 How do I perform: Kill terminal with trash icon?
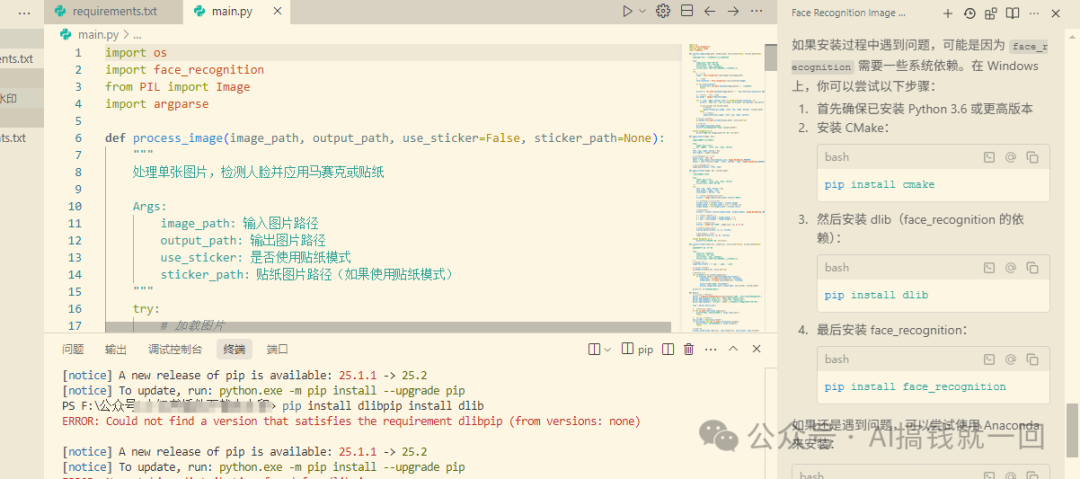pyautogui.click(x=688, y=349)
